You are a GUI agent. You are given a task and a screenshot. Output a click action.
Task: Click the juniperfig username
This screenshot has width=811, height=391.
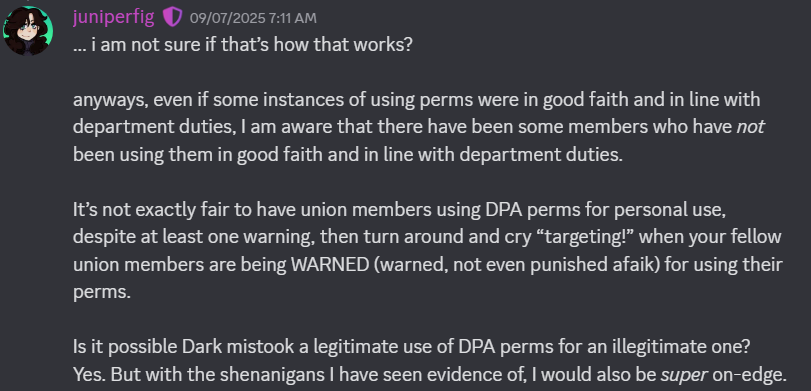click(113, 18)
